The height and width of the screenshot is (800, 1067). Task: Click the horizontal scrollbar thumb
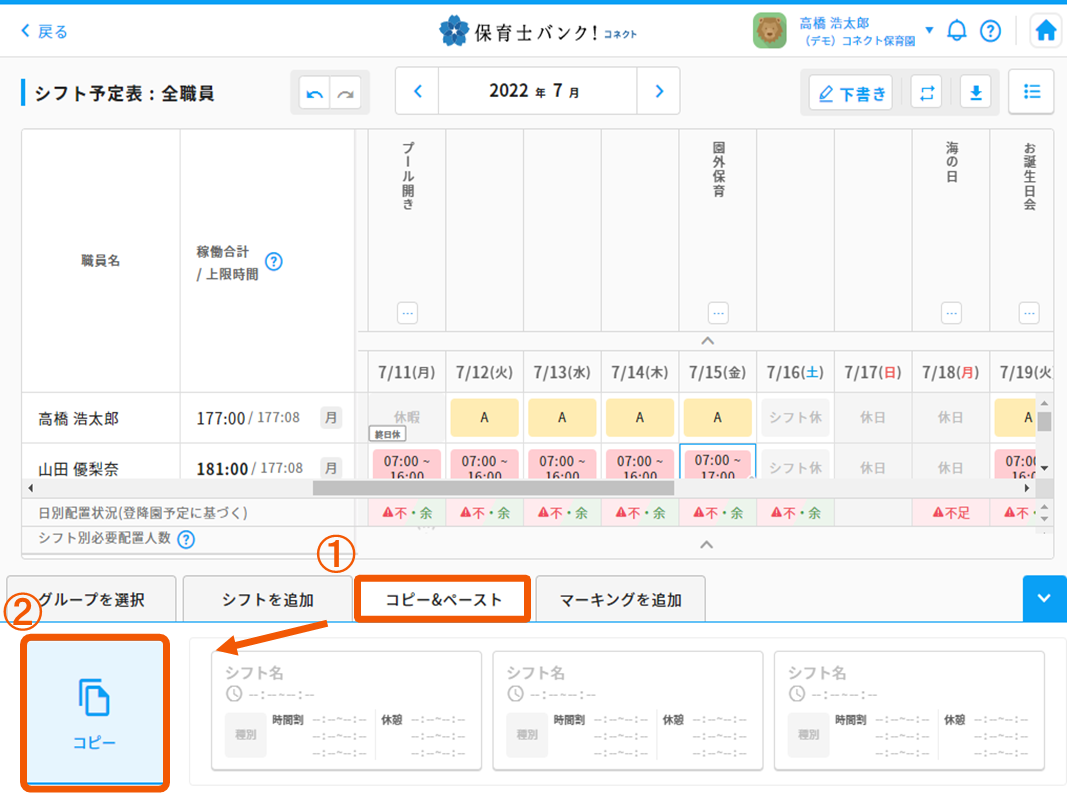pyautogui.click(x=493, y=488)
